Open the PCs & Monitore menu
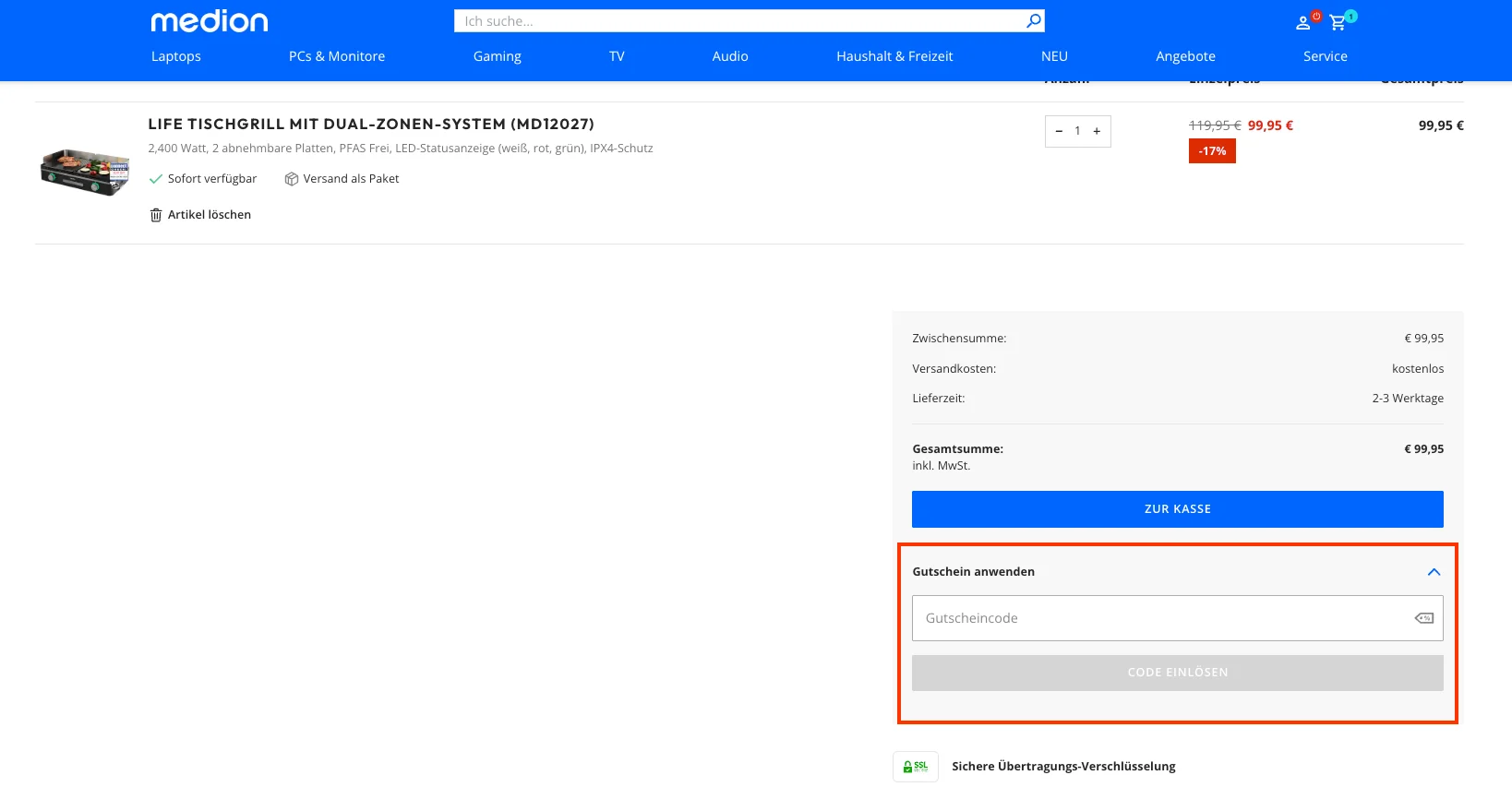The width and height of the screenshot is (1512, 799). 337,56
